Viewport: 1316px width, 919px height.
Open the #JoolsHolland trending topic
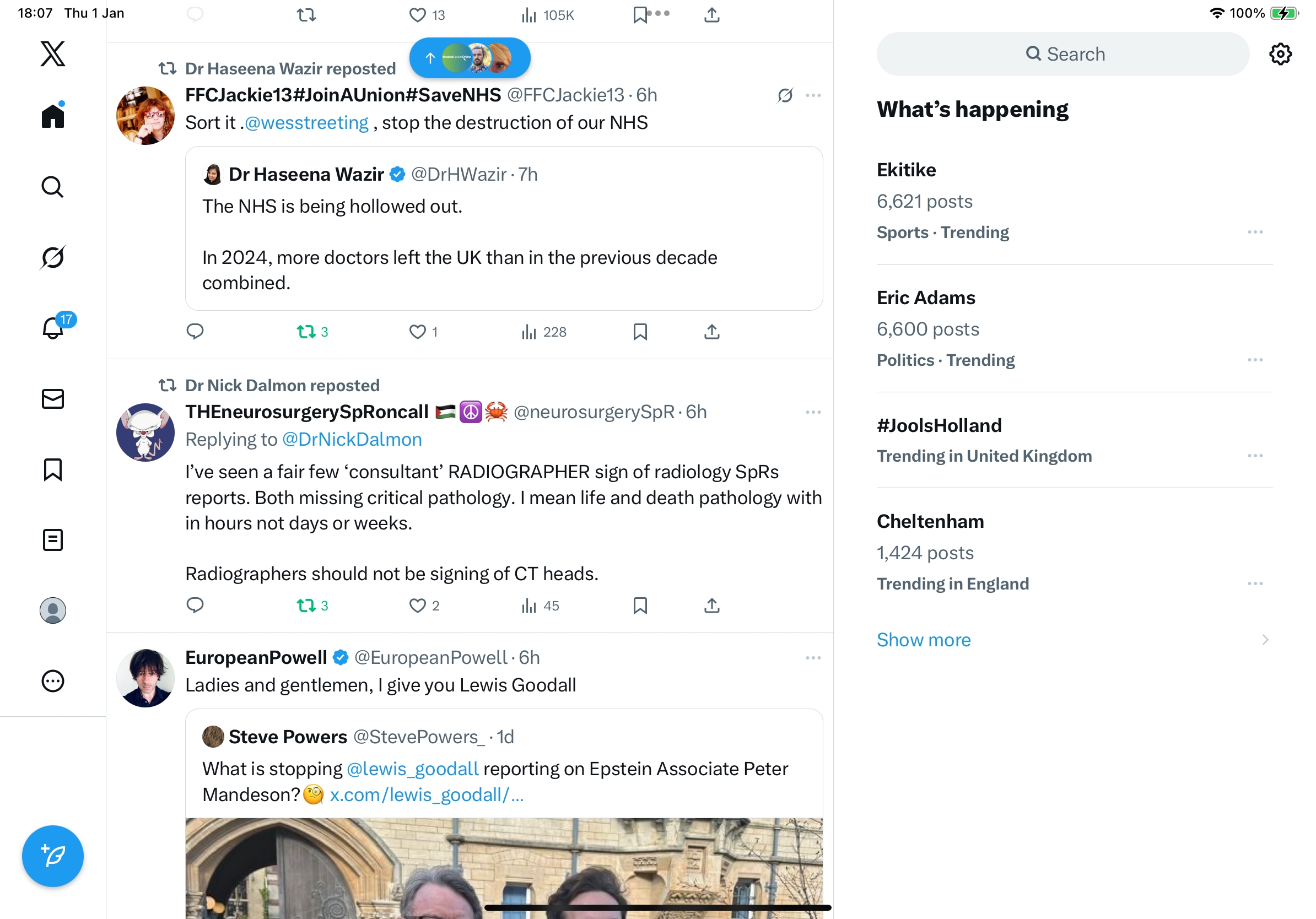939,426
